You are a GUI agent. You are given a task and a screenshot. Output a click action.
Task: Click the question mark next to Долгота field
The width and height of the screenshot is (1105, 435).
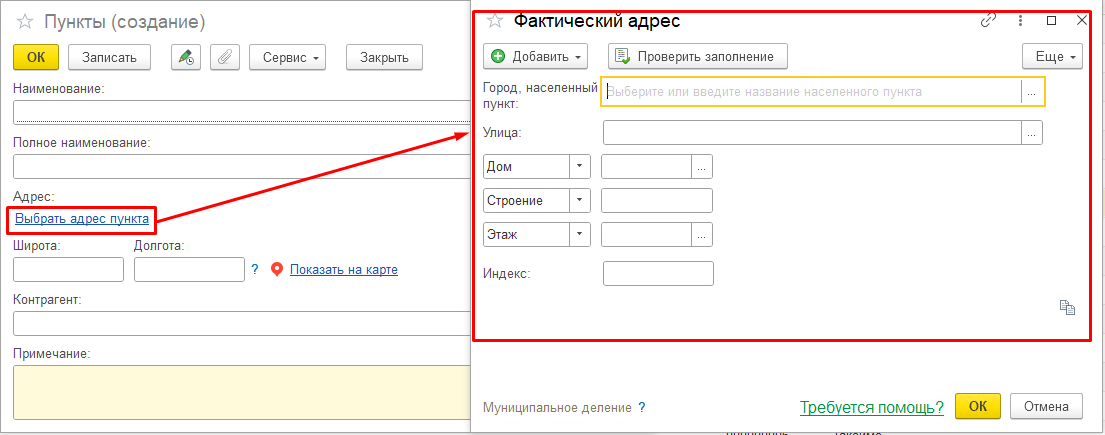255,269
